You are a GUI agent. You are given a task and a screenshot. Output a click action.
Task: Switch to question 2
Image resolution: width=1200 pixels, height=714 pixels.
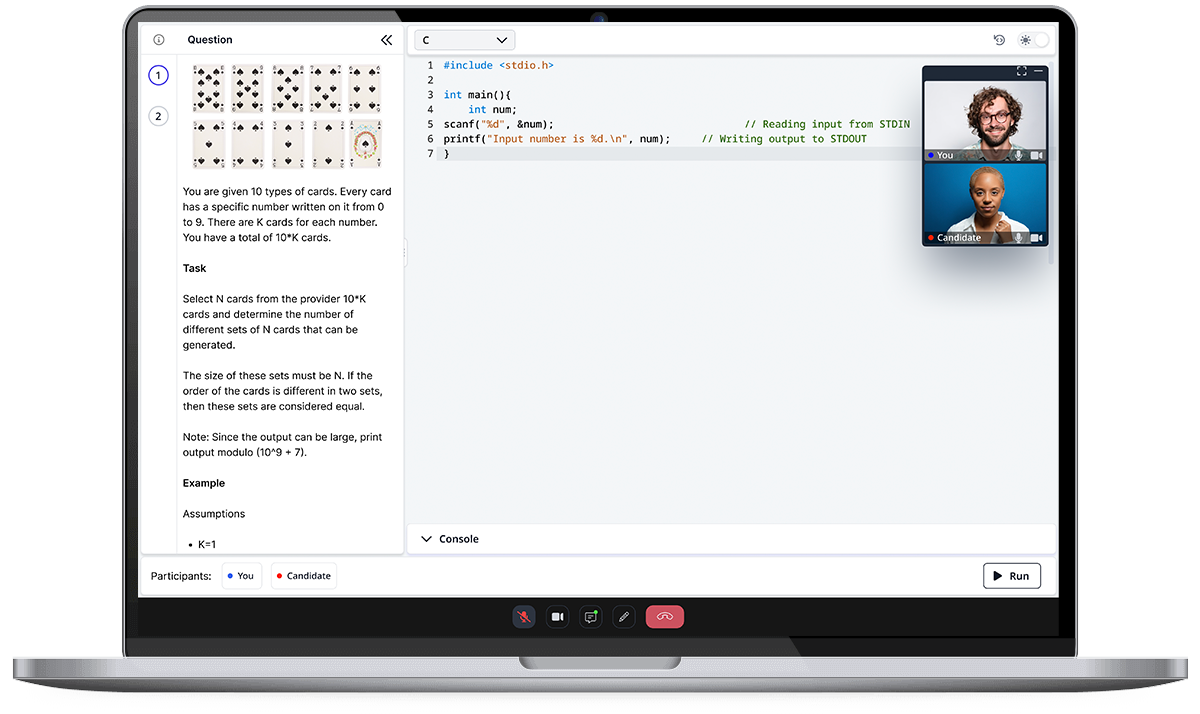coord(158,115)
